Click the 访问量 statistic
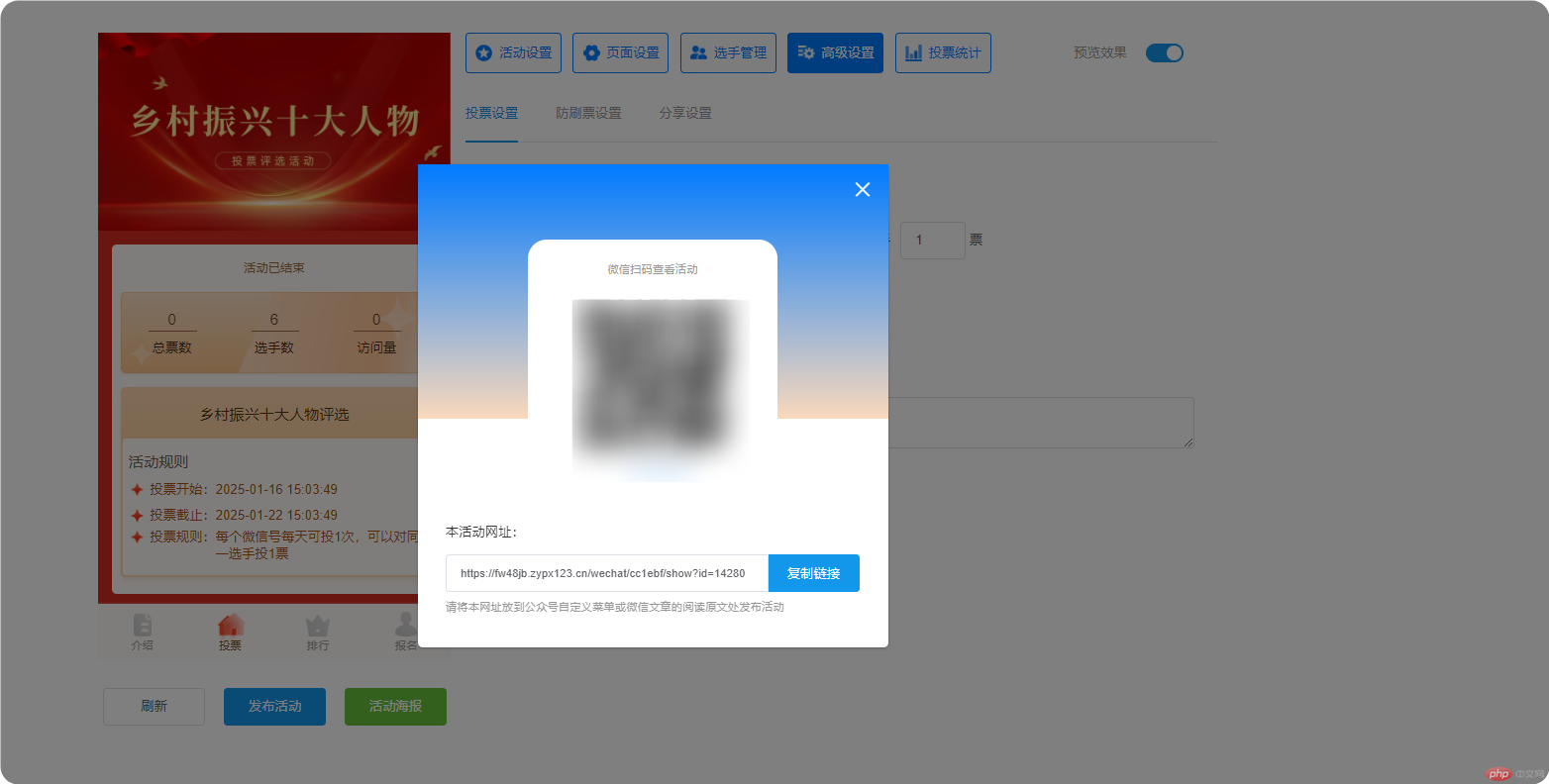Viewport: 1549px width, 784px height. coord(376,334)
